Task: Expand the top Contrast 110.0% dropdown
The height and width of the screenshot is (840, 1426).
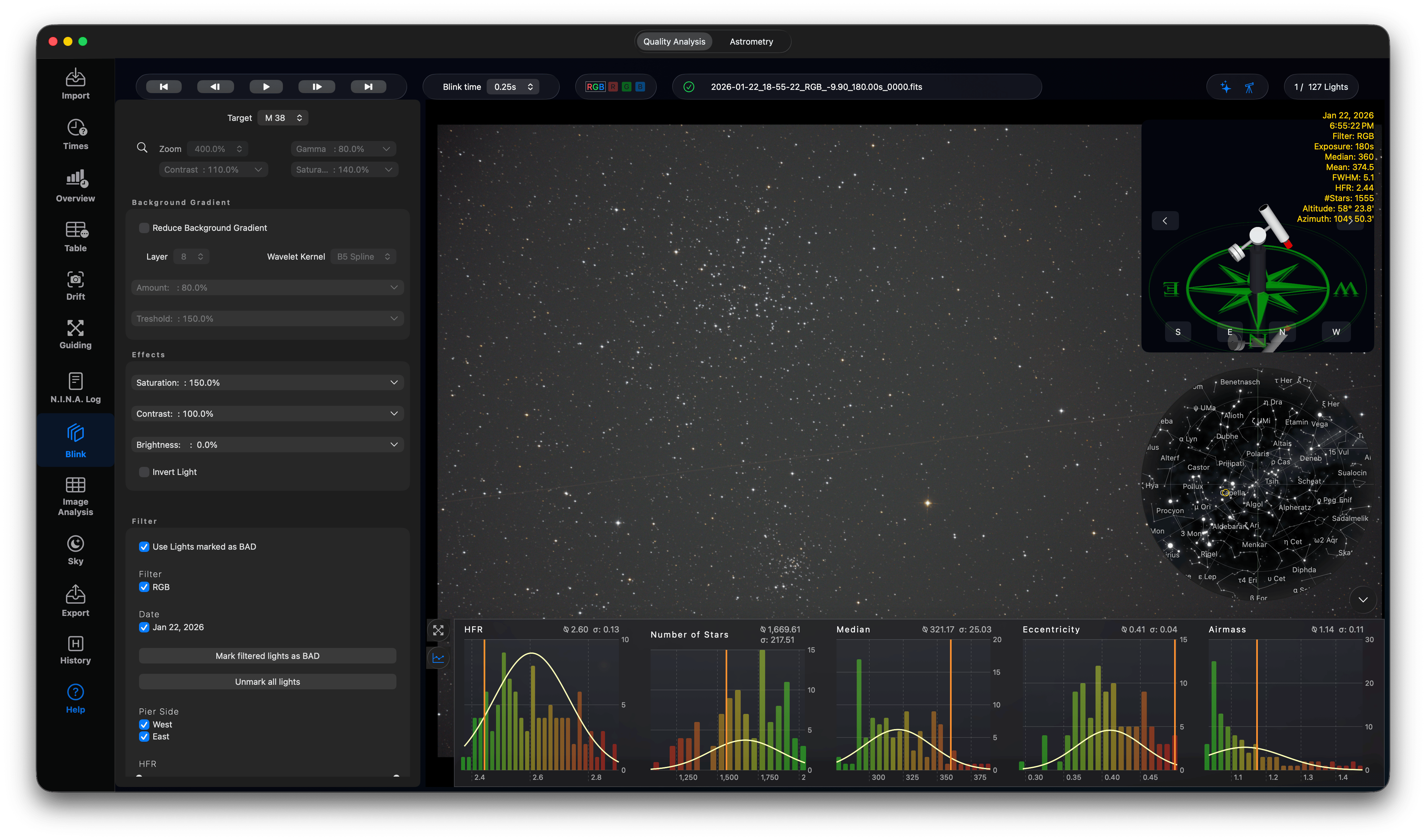Action: point(213,170)
